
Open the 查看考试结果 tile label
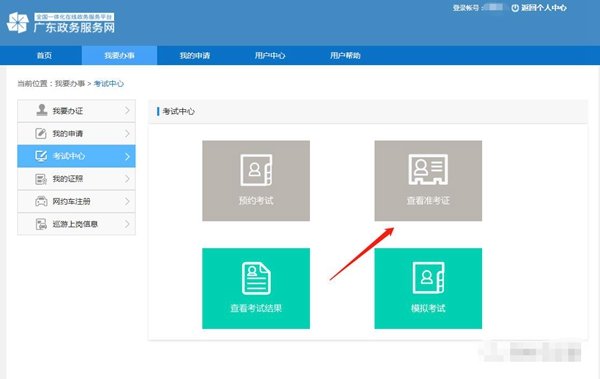[256, 308]
